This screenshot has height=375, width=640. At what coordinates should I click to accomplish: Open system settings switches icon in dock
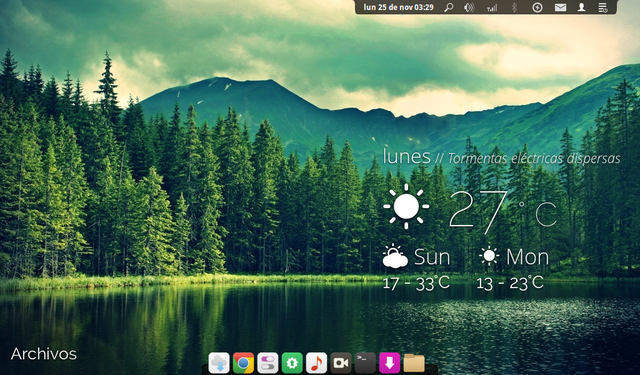point(267,363)
